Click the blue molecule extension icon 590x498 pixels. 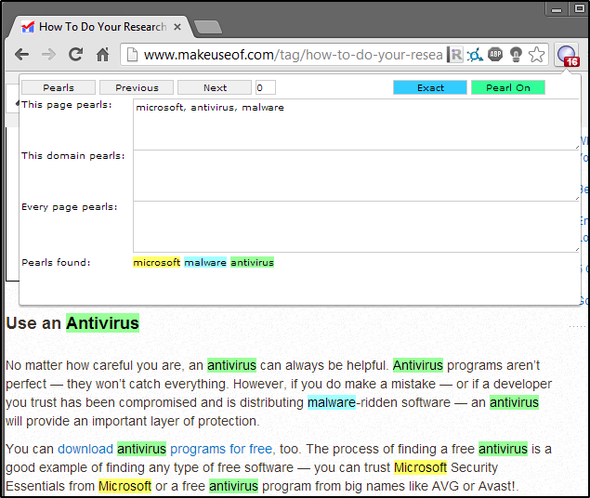475,55
